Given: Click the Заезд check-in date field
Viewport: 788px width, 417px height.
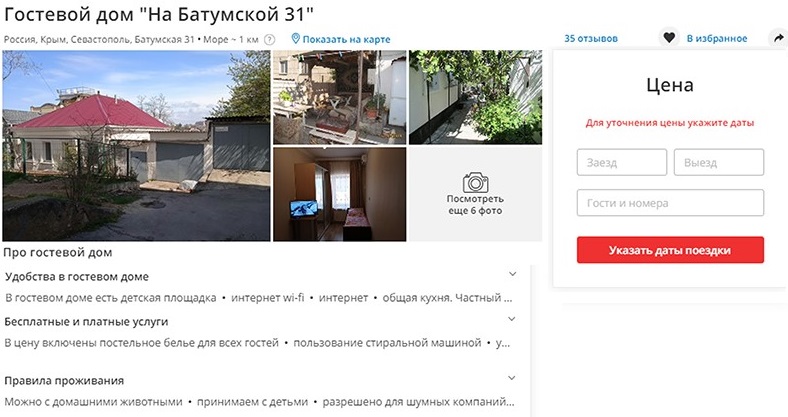Looking at the screenshot, I should pos(622,162).
